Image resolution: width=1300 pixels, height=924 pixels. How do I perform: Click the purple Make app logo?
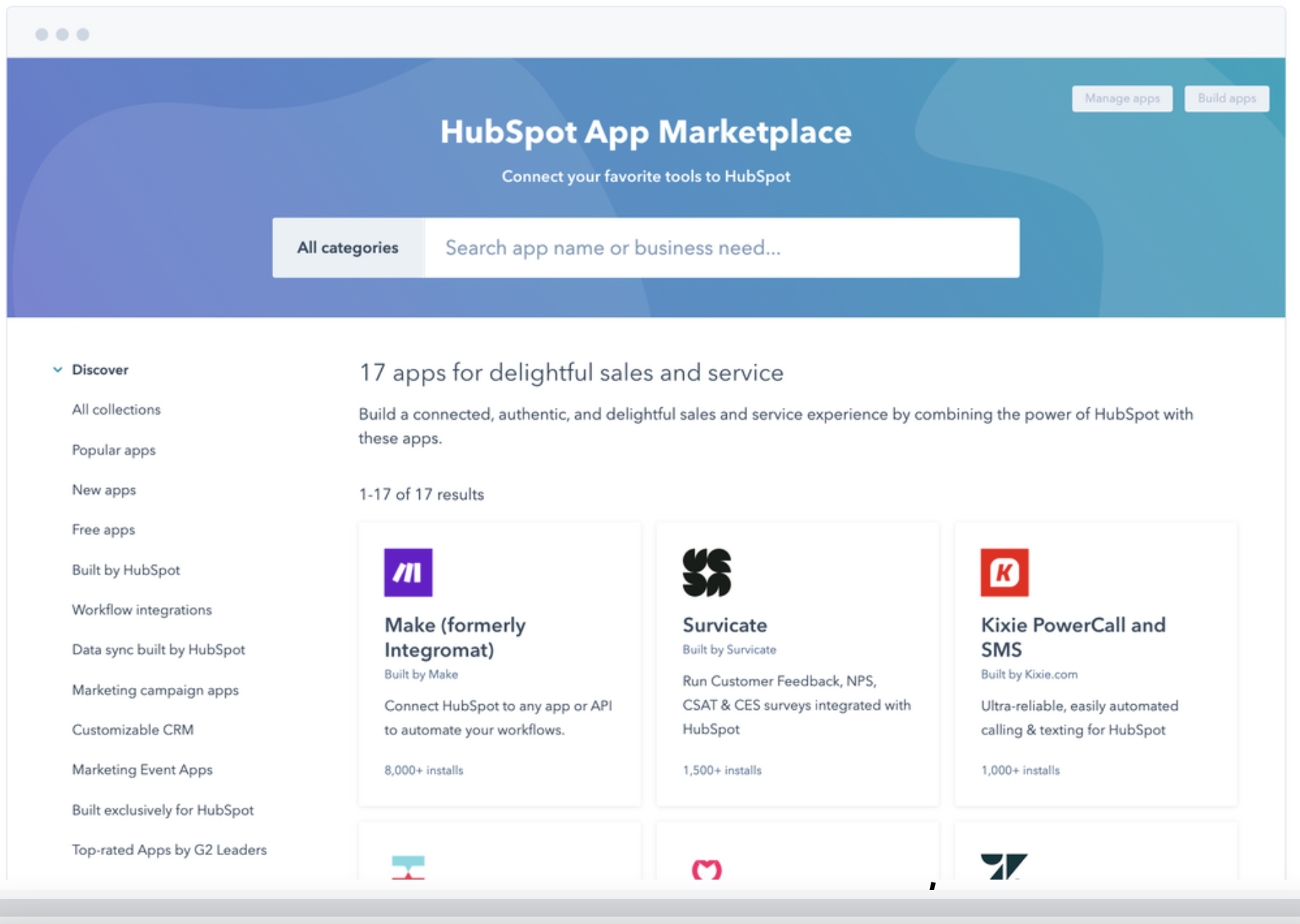tap(408, 572)
